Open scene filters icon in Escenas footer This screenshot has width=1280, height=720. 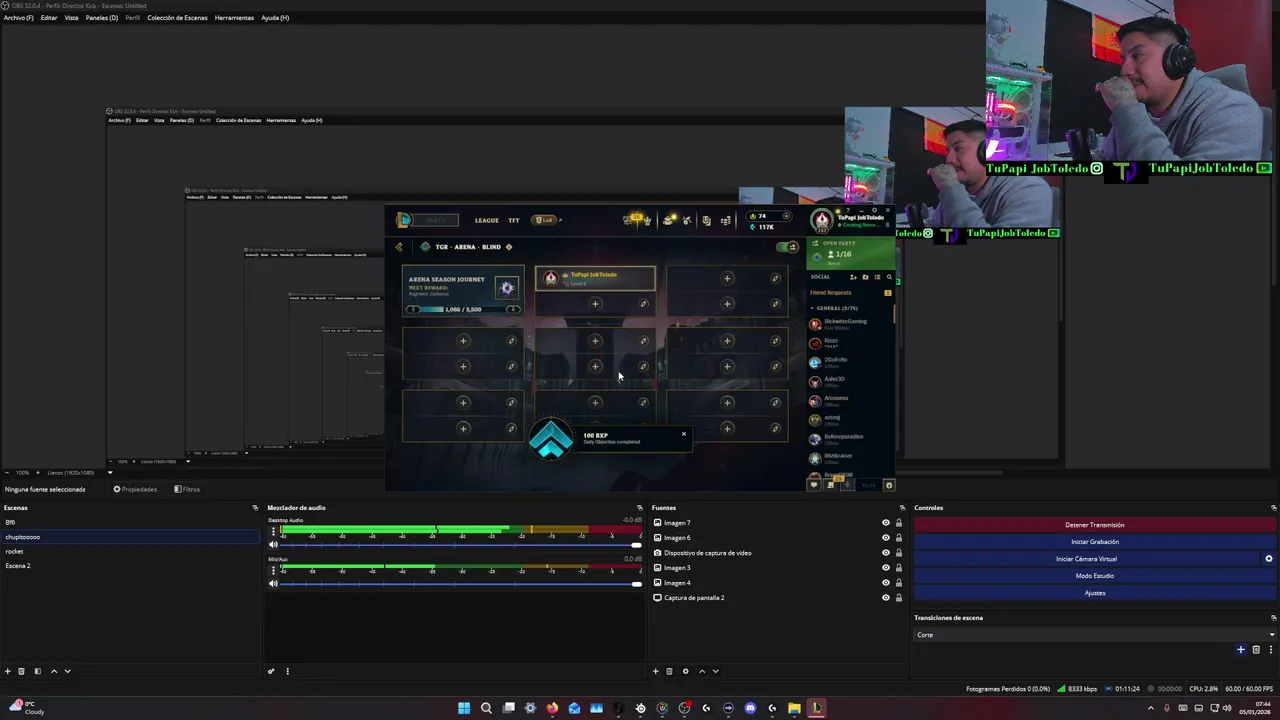[37, 671]
